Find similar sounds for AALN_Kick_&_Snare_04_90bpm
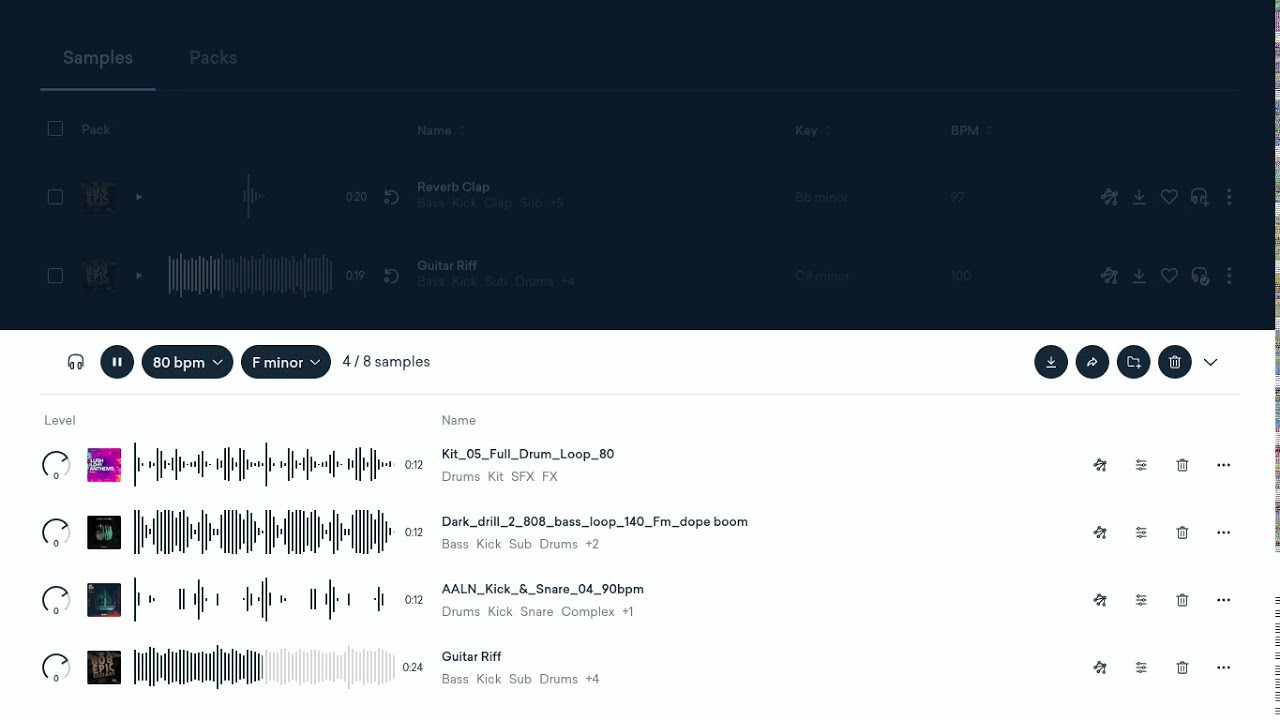Viewport: 1280px width, 720px height. click(x=1100, y=600)
